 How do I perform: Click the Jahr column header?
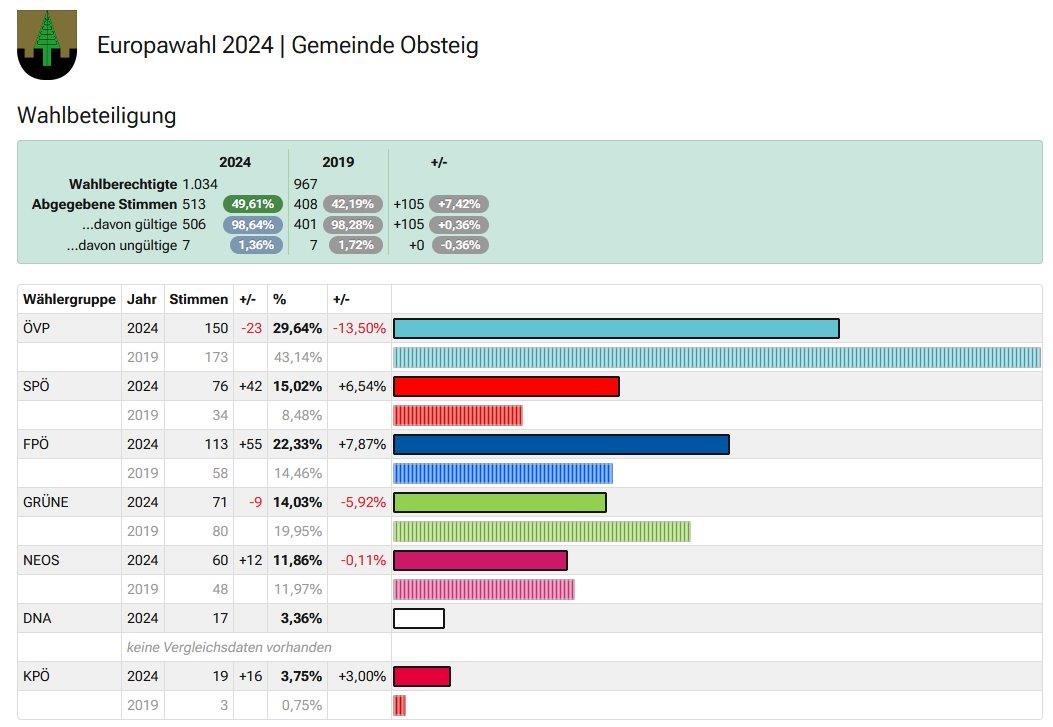[142, 299]
